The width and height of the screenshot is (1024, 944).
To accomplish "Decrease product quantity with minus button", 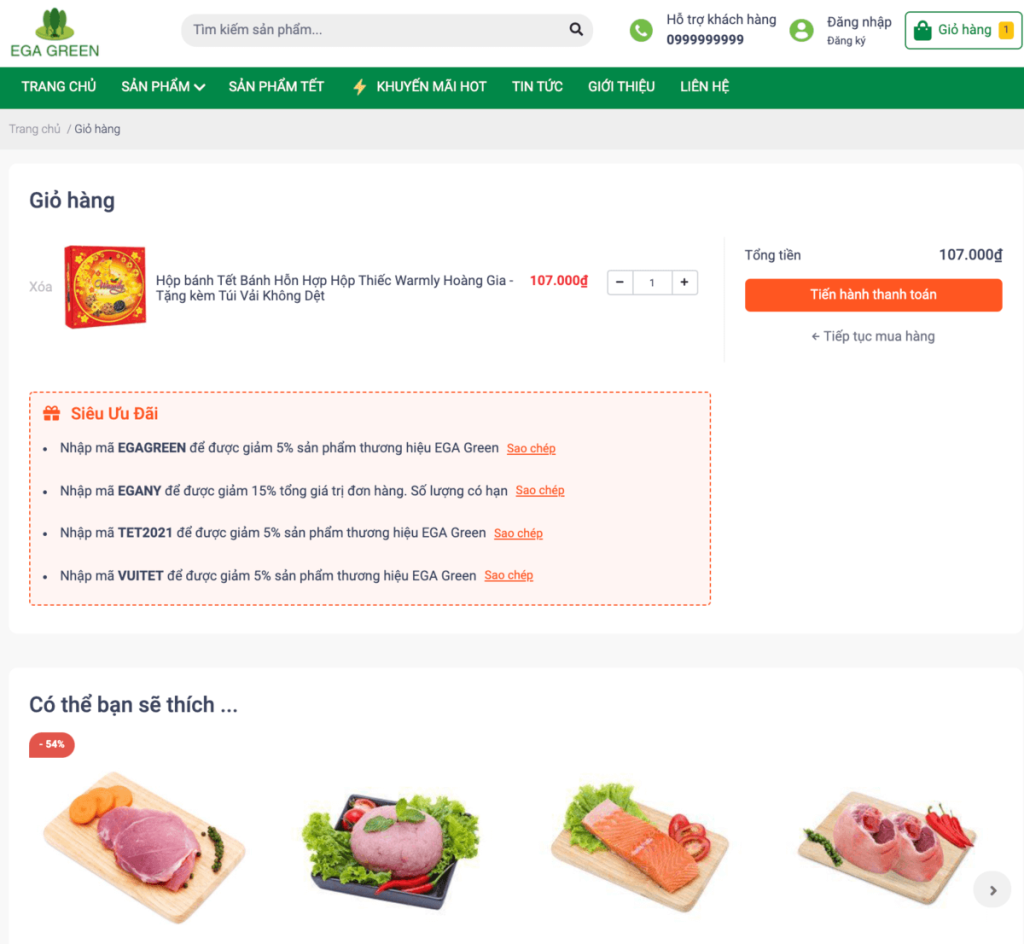I will click(x=620, y=282).
